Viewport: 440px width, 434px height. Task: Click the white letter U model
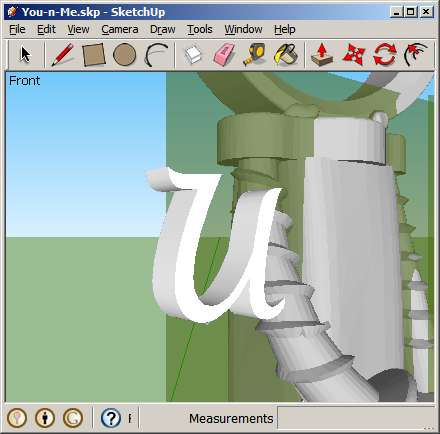click(217, 246)
